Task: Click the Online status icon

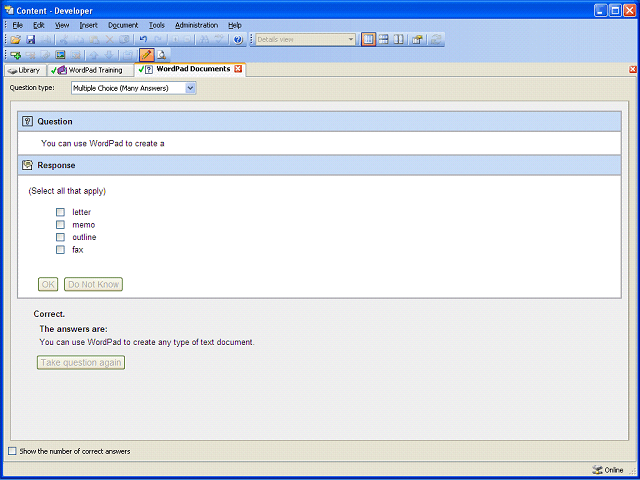Action: (x=597, y=470)
